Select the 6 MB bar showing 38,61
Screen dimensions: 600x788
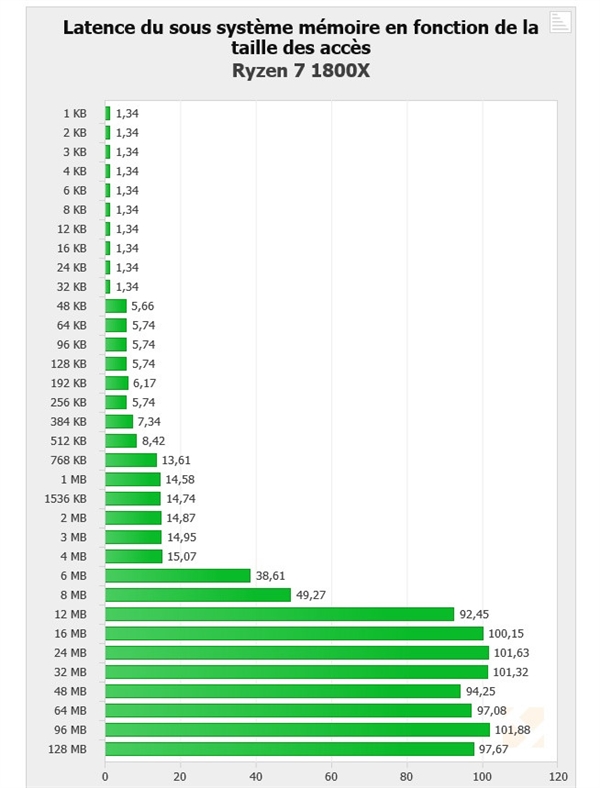pos(178,576)
